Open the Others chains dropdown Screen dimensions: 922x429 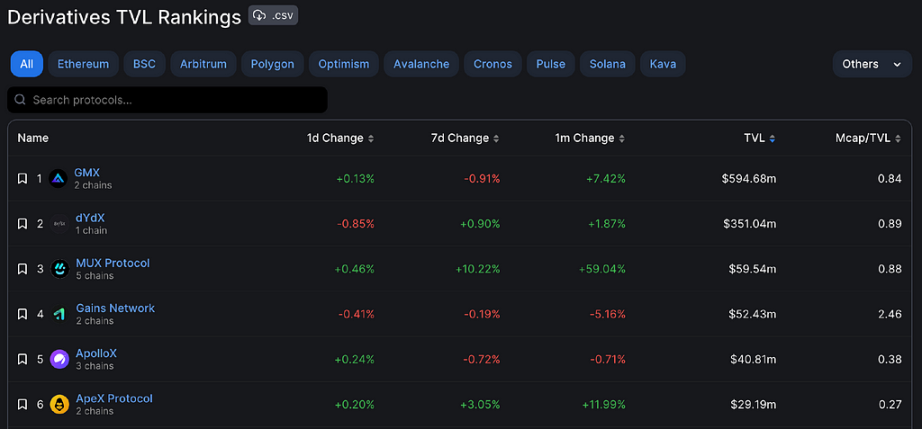pos(871,64)
